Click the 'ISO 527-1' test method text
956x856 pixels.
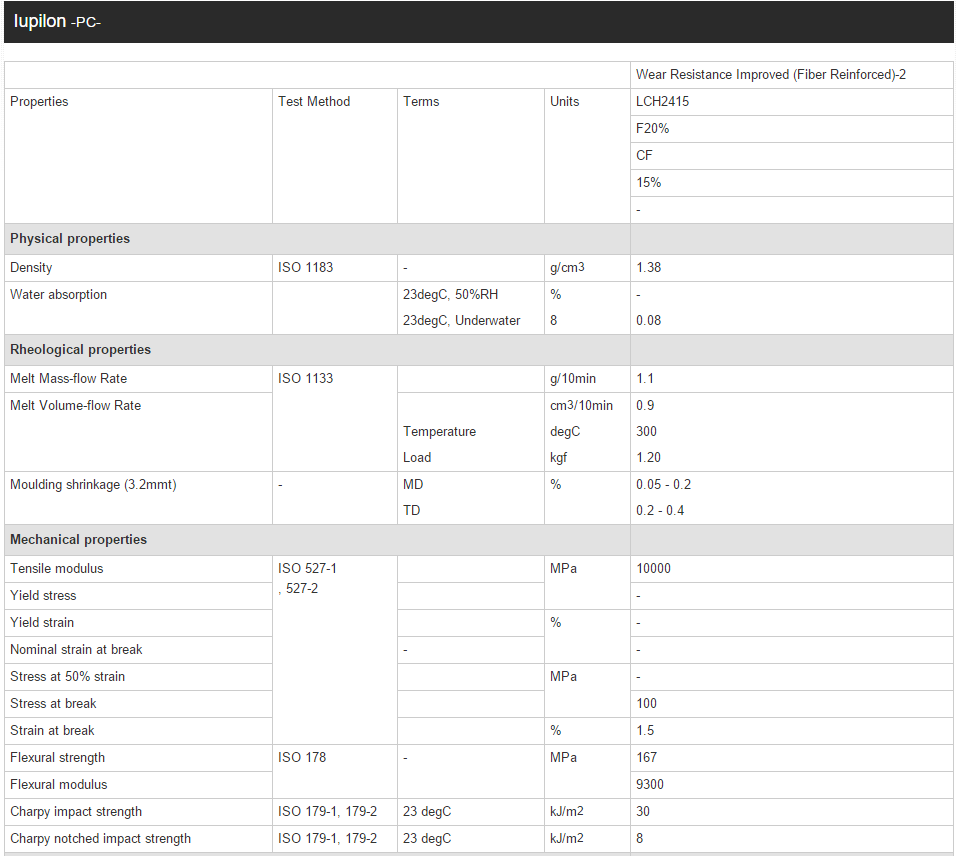coord(307,568)
